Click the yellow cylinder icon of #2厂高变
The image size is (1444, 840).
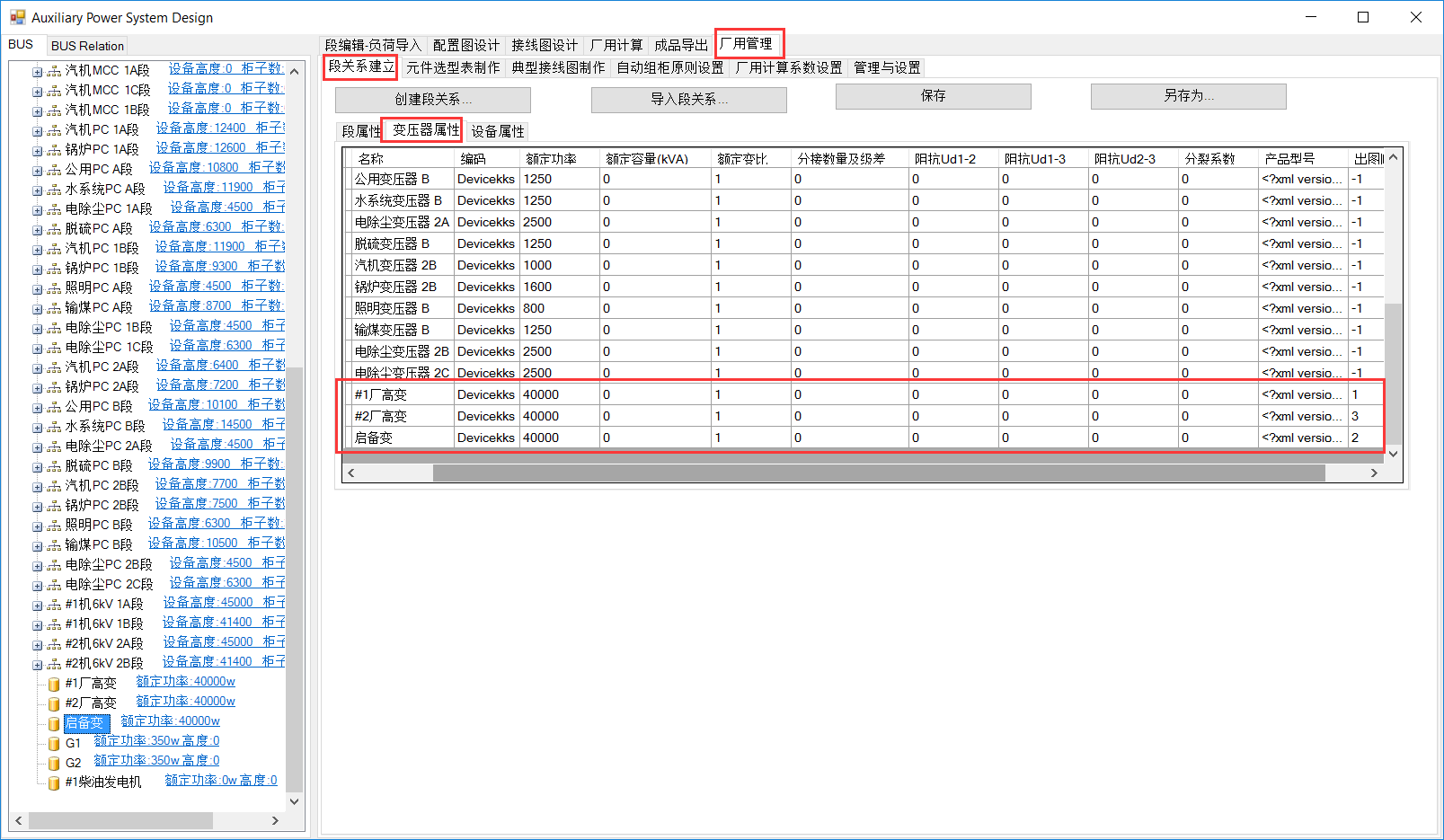tap(54, 703)
